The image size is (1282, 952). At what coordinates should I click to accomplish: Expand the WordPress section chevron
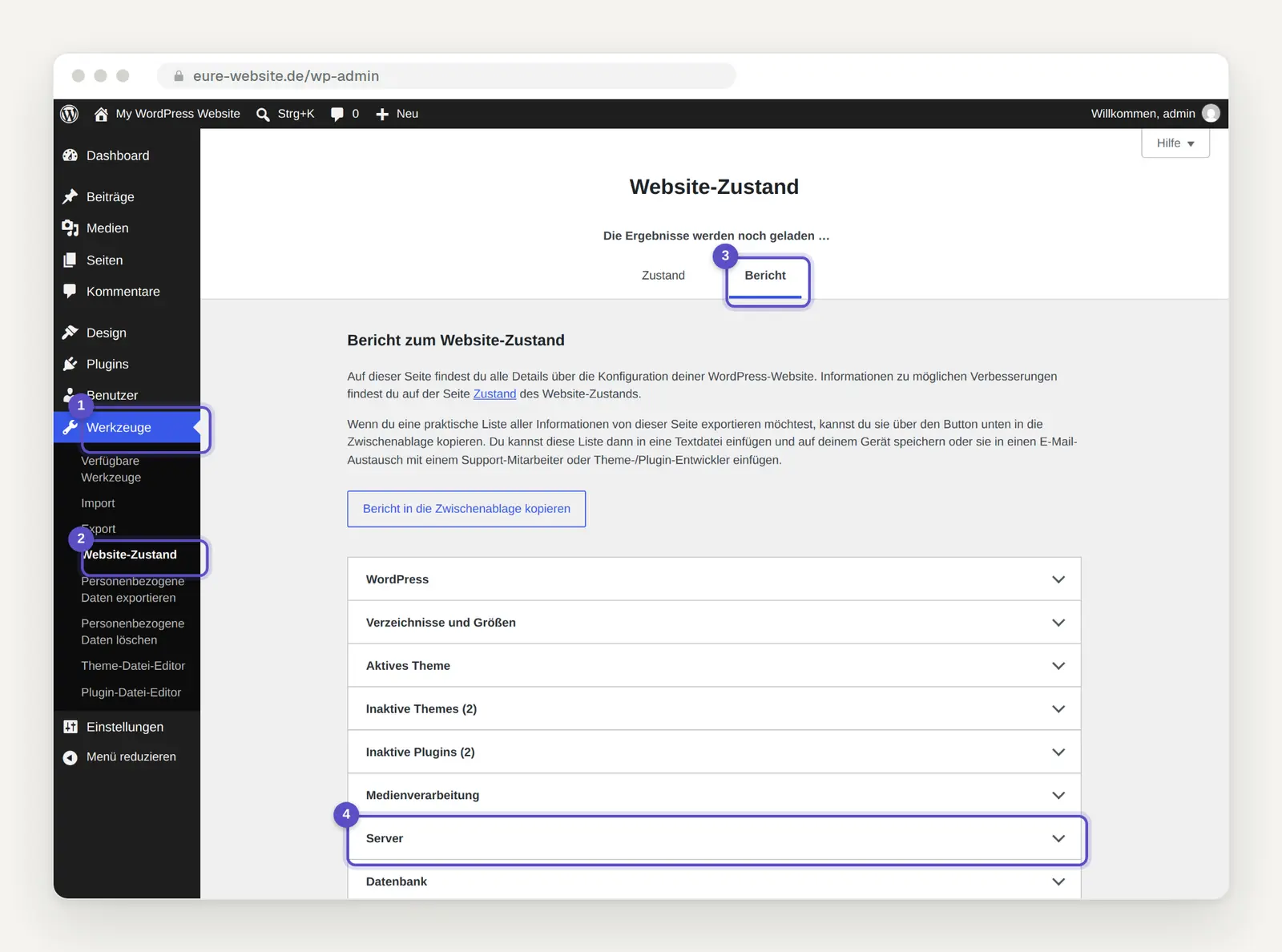1058,579
